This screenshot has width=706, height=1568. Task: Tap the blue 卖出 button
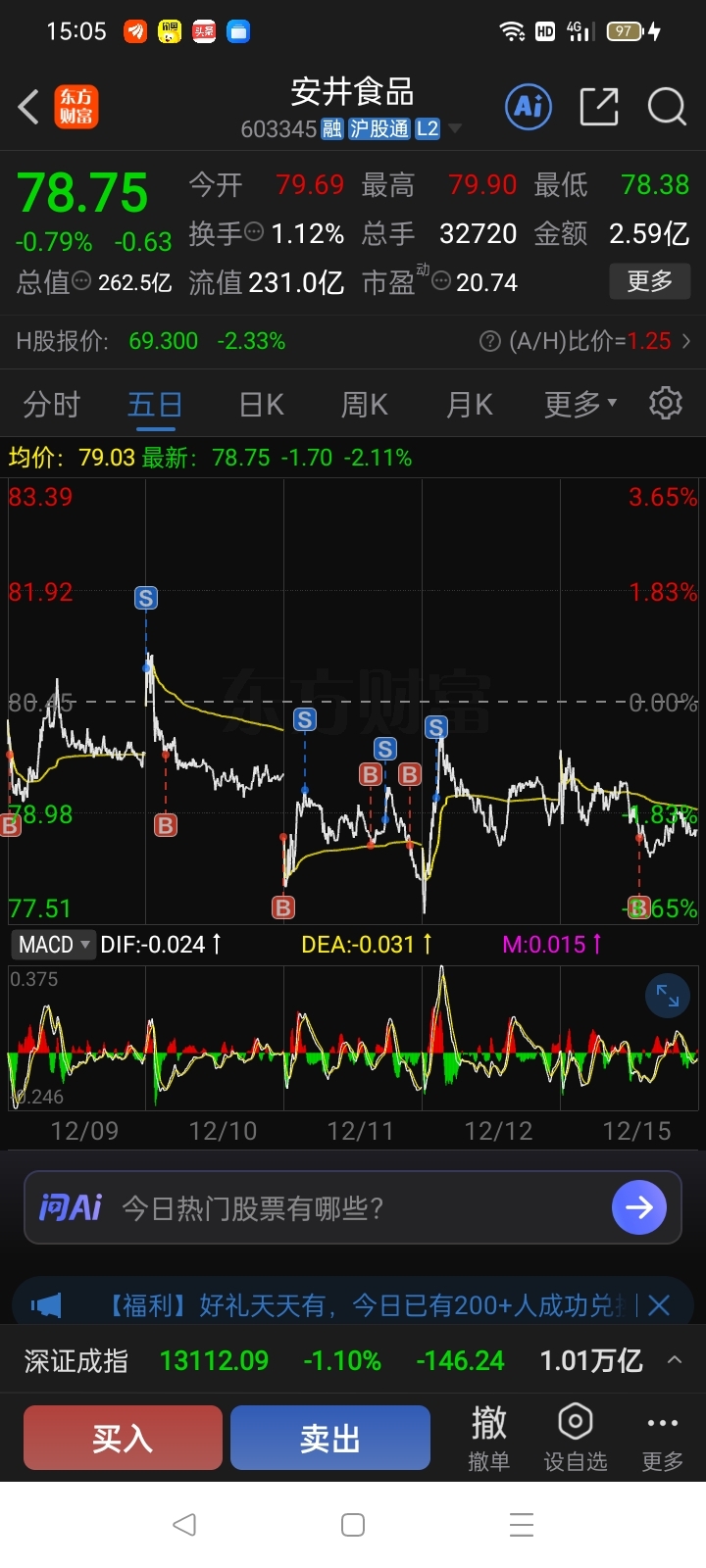pyautogui.click(x=330, y=1438)
